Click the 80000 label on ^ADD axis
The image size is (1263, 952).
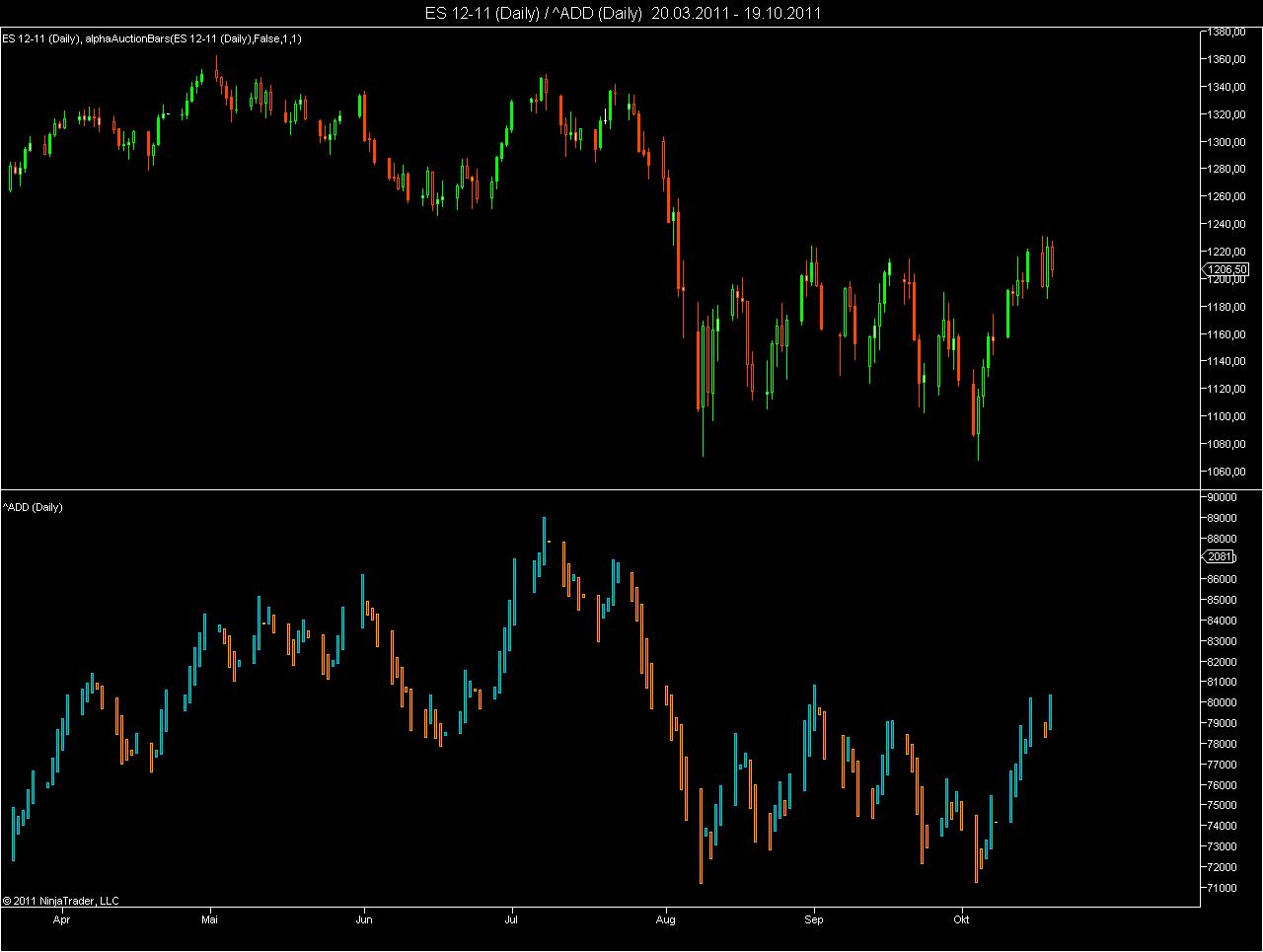pyautogui.click(x=1222, y=702)
